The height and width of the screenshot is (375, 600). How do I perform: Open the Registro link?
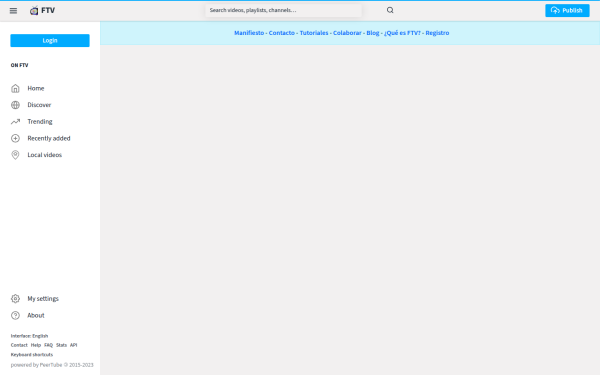click(x=437, y=33)
